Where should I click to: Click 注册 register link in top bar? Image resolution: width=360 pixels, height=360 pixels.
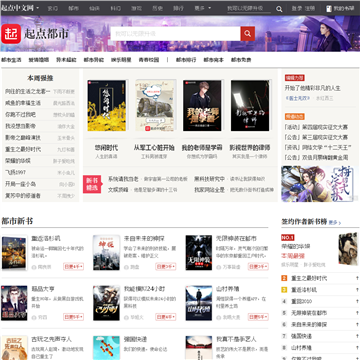pyautogui.click(x=310, y=8)
